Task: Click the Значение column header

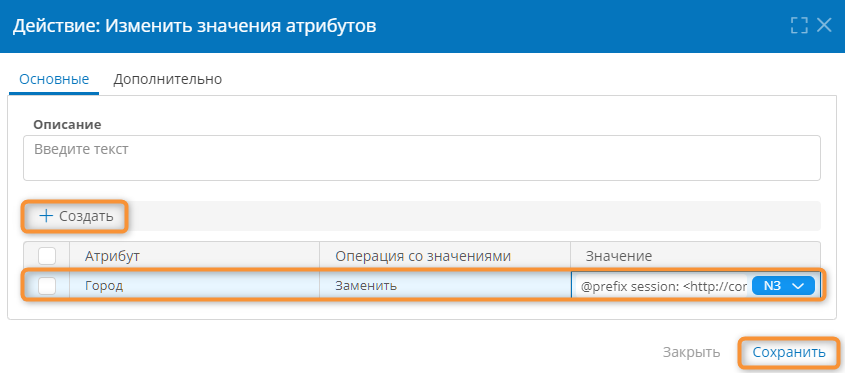Action: (x=619, y=256)
